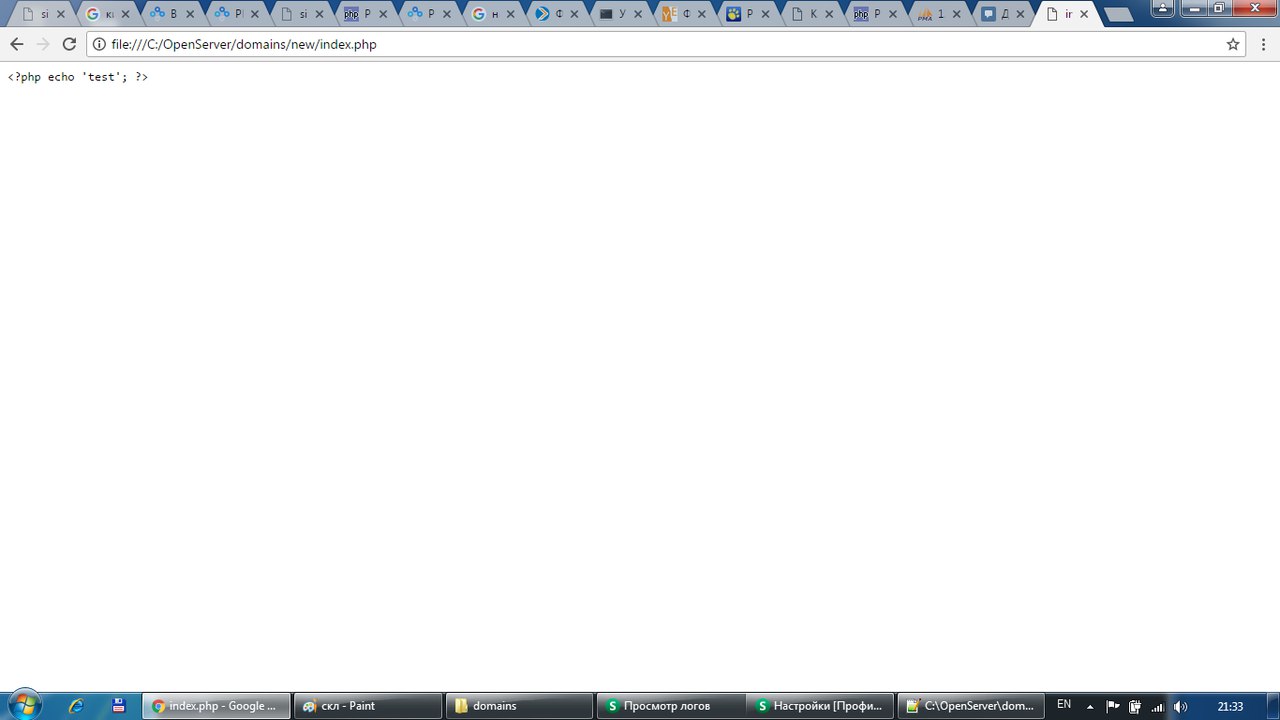Viewport: 1280px width, 720px height.
Task: Open the C:\OpenServer editor window from taskbar
Action: tap(972, 706)
